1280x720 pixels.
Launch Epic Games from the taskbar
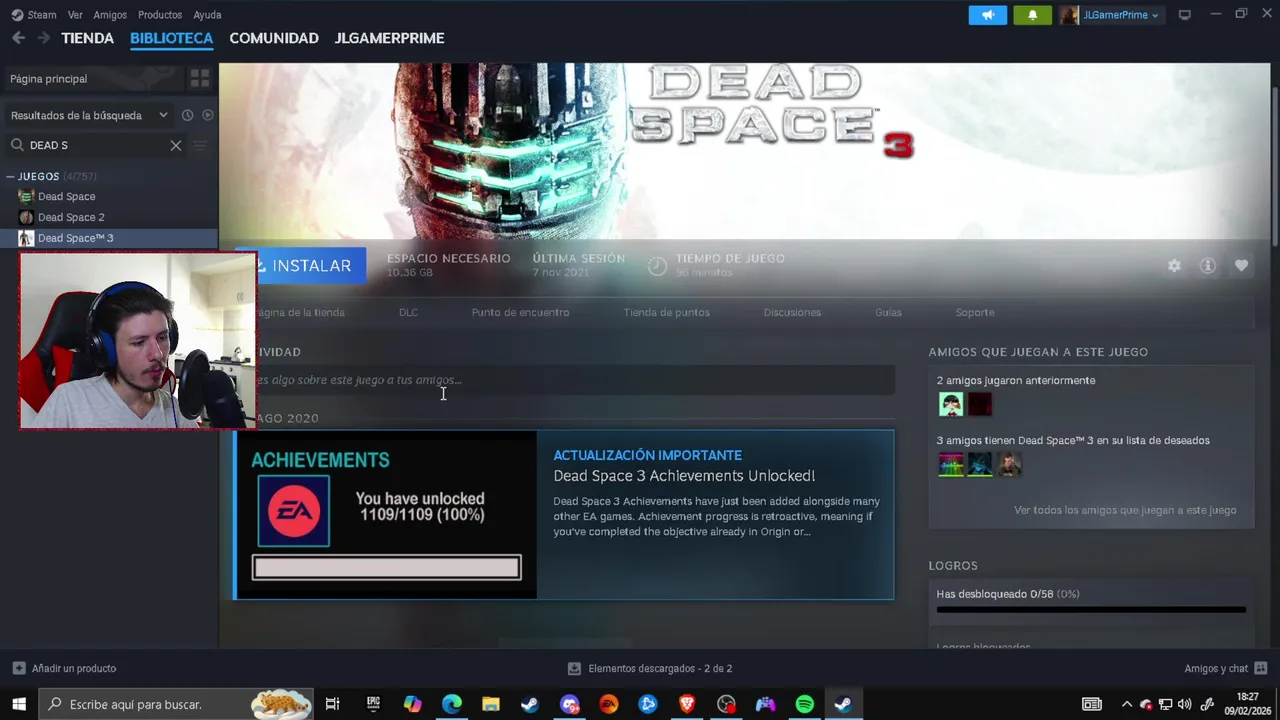click(x=373, y=704)
